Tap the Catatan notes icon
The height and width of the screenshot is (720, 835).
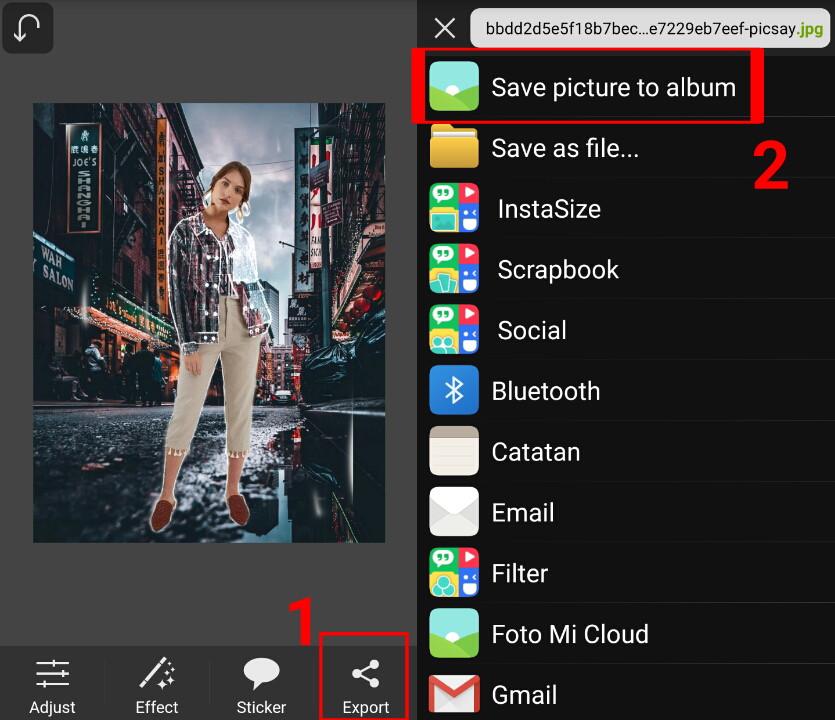point(454,451)
